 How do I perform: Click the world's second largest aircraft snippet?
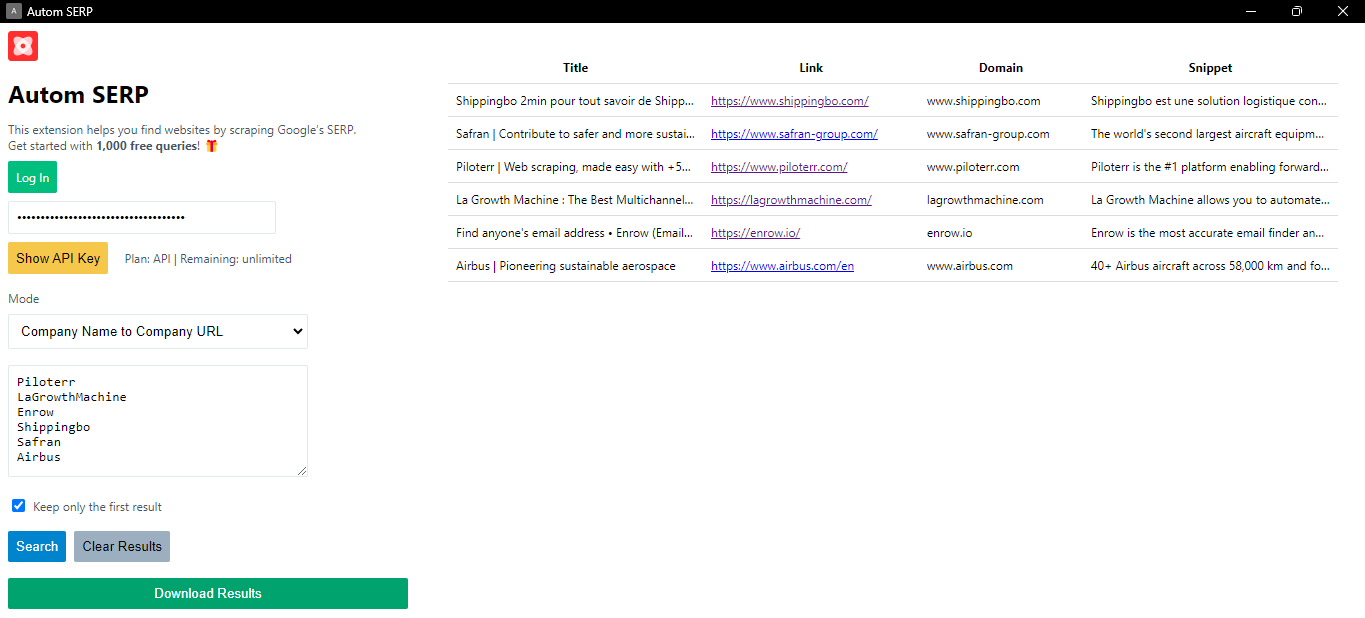(1210, 134)
